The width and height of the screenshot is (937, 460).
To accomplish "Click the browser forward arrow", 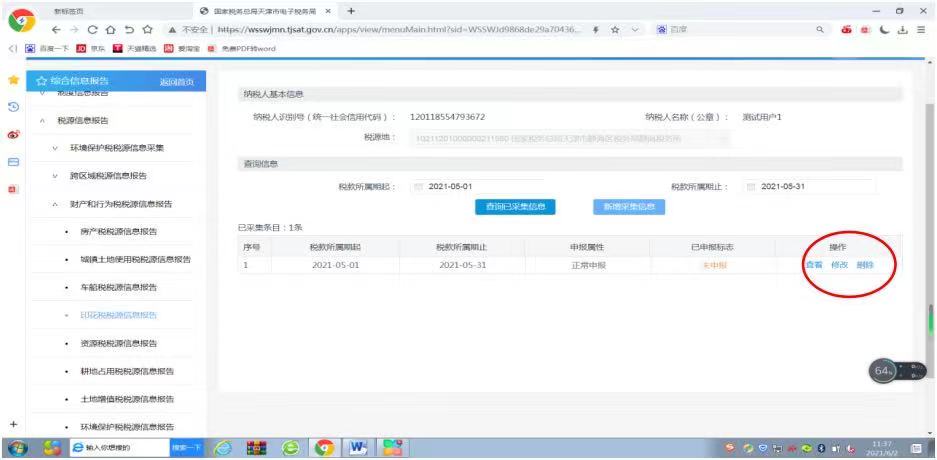I will coord(73,30).
